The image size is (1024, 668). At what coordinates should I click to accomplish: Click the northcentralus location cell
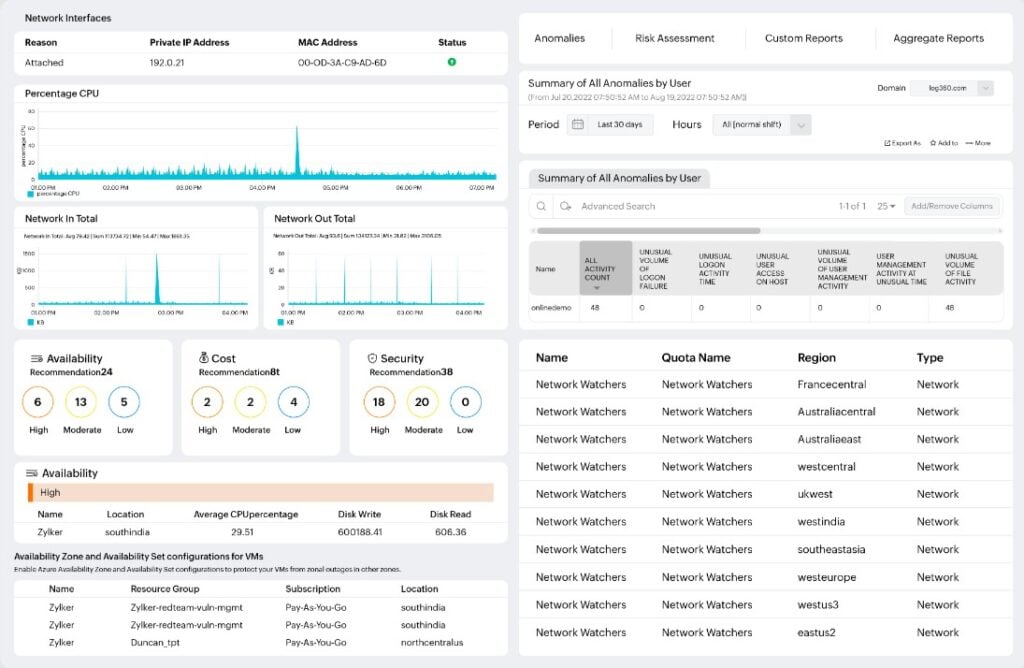(x=432, y=643)
